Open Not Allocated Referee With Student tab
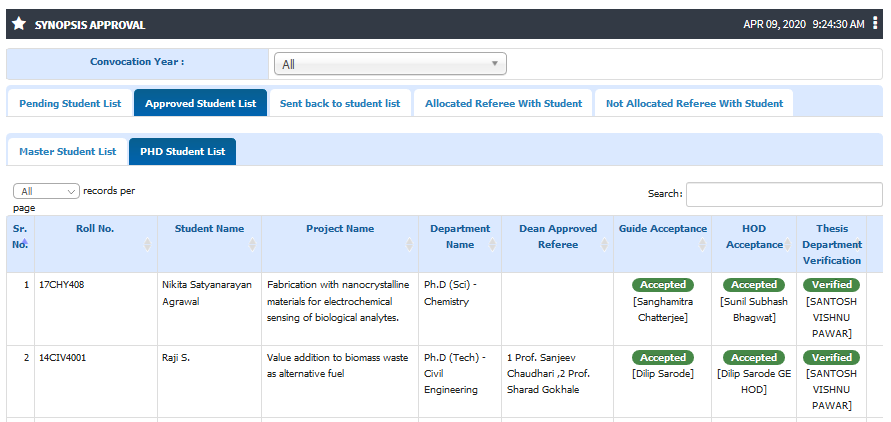This screenshot has height=422, width=891. tap(694, 103)
